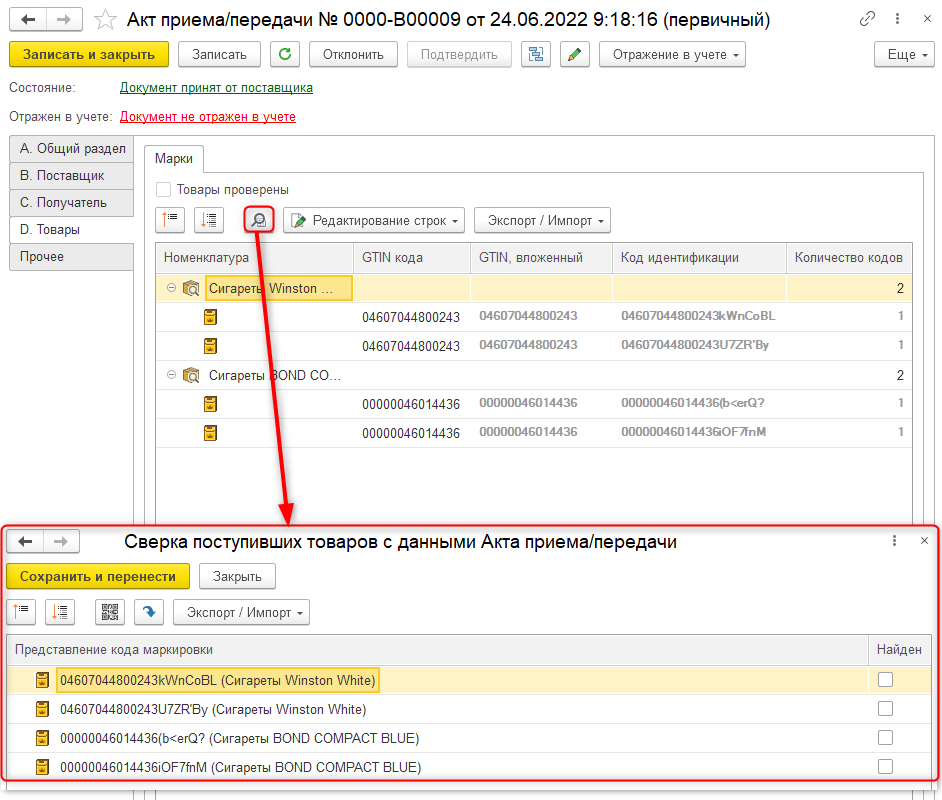Image resolution: width=942 pixels, height=800 pixels.
Task: Click the green refresh icon in the toolbar
Action: point(285,55)
